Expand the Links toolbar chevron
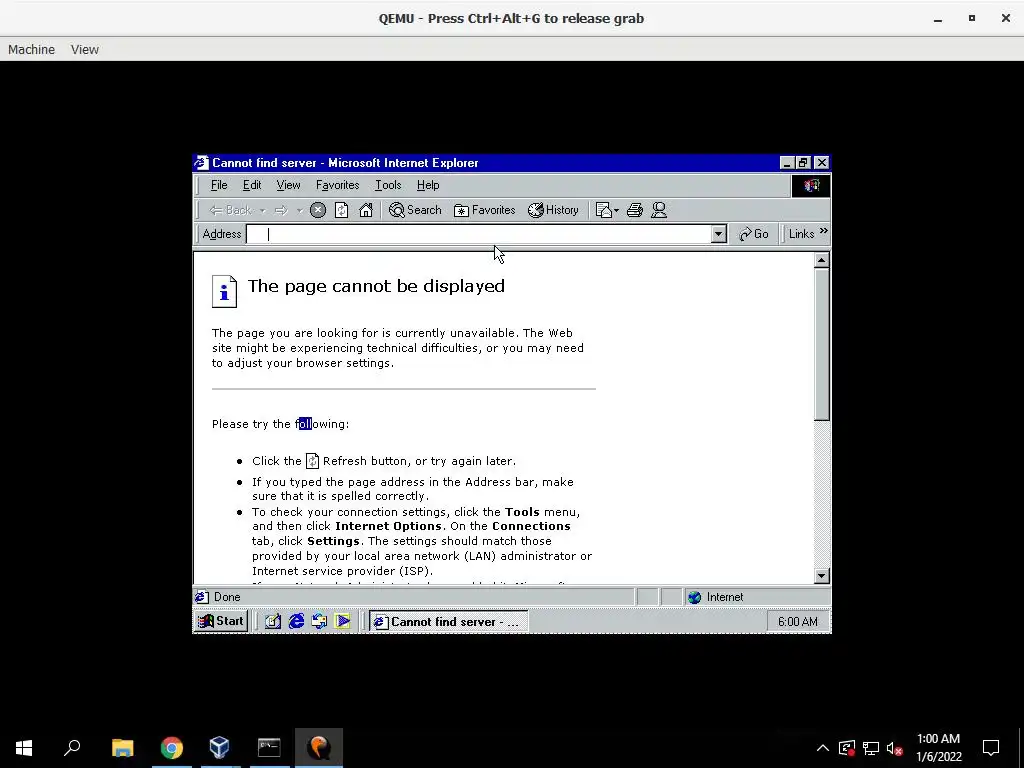This screenshot has width=1024, height=768. [824, 231]
